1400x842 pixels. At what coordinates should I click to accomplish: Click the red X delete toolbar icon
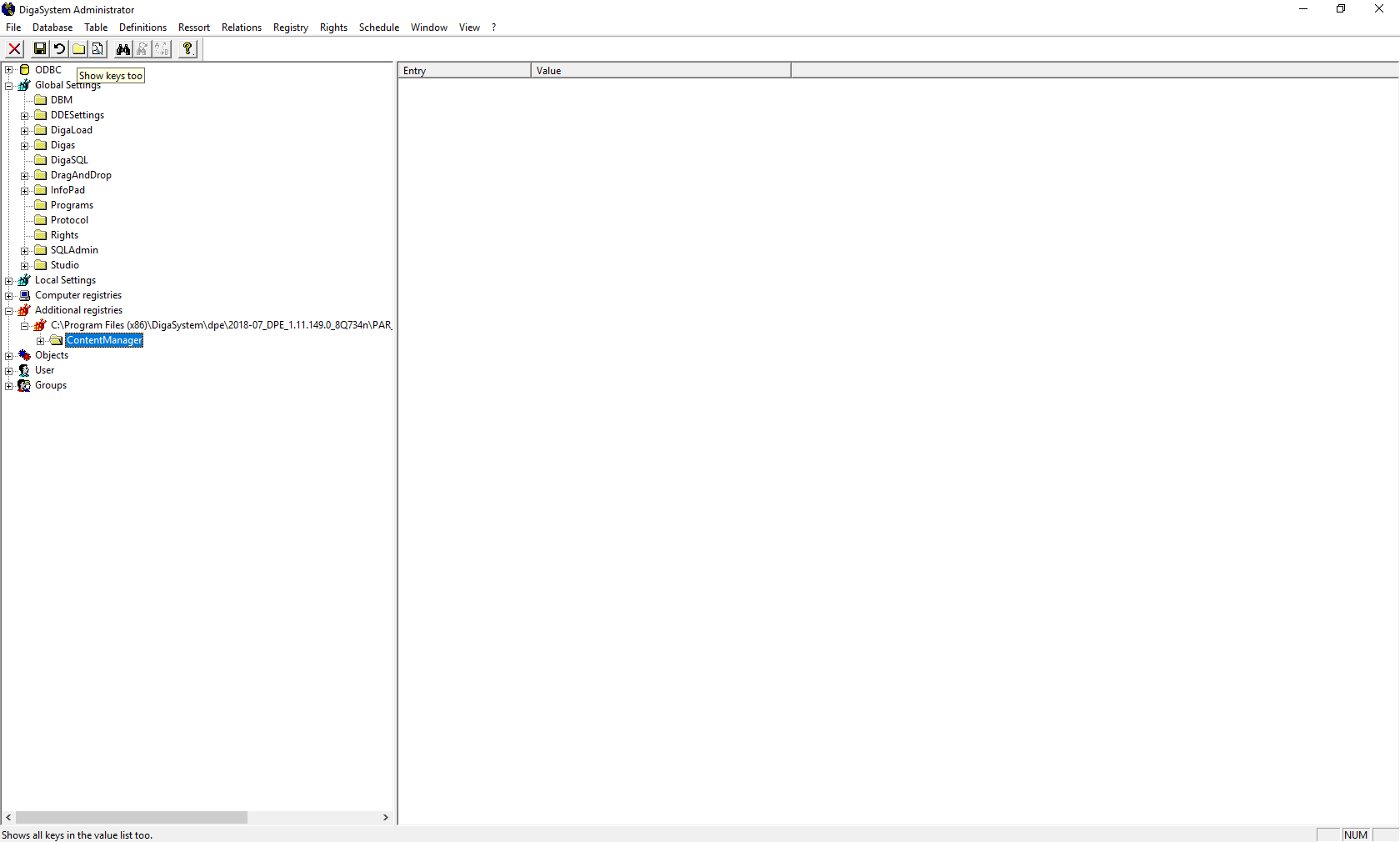(15, 49)
